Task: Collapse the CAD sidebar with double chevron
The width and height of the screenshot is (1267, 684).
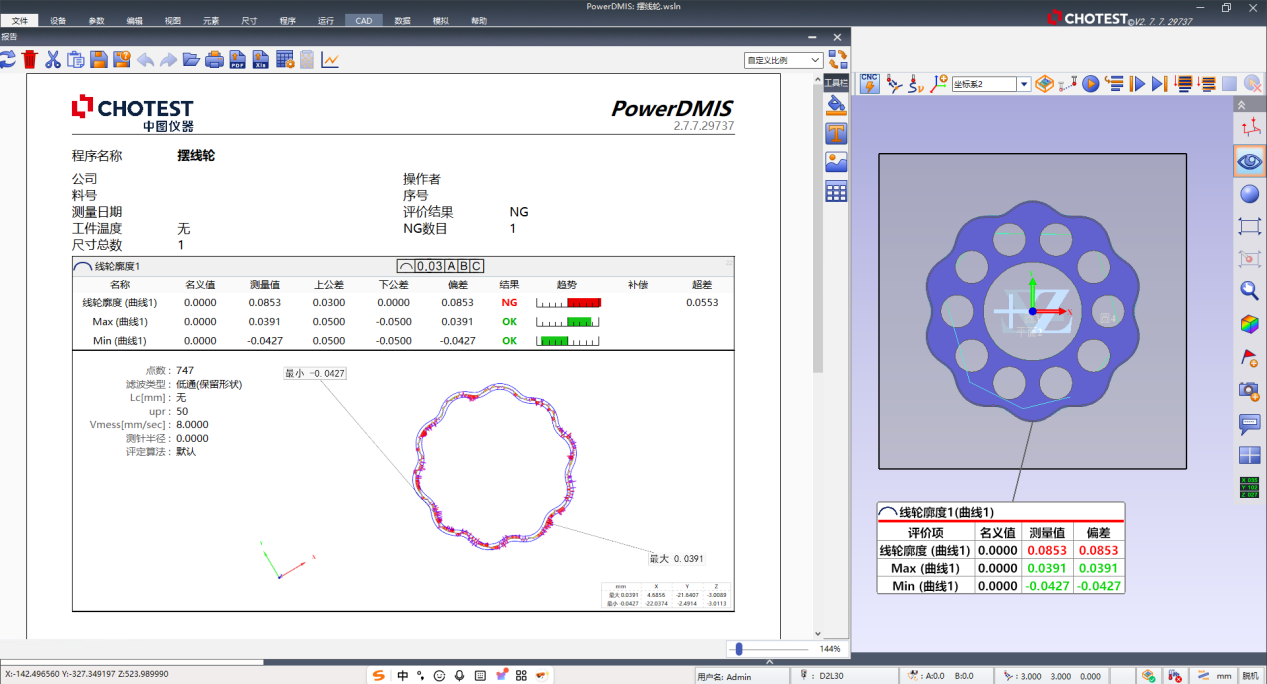Action: tap(1242, 105)
